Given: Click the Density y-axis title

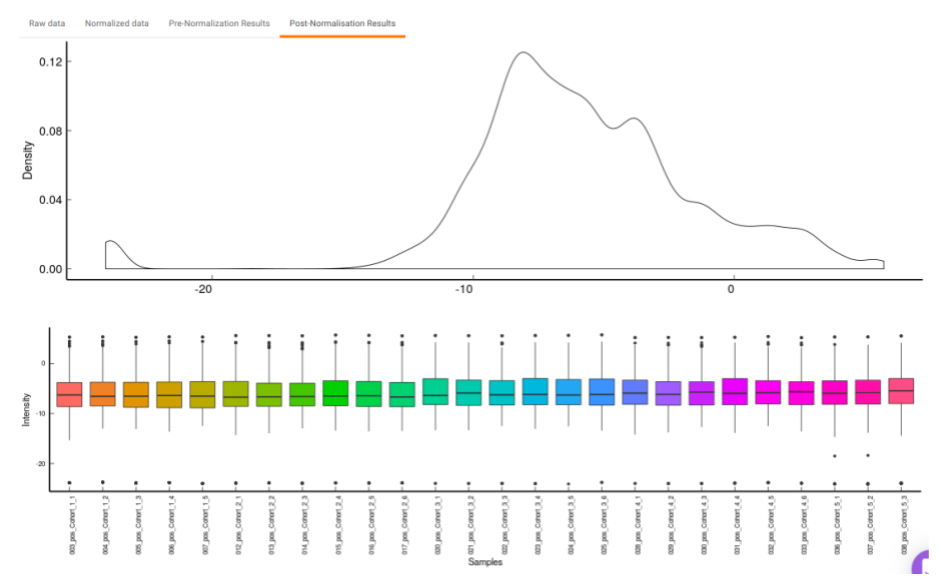Looking at the screenshot, I should click(x=28, y=160).
